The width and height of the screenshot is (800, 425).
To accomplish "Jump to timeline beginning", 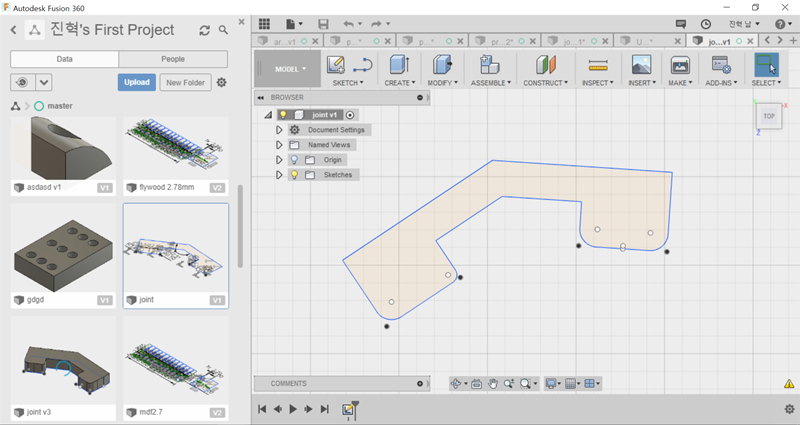I will tap(262, 409).
